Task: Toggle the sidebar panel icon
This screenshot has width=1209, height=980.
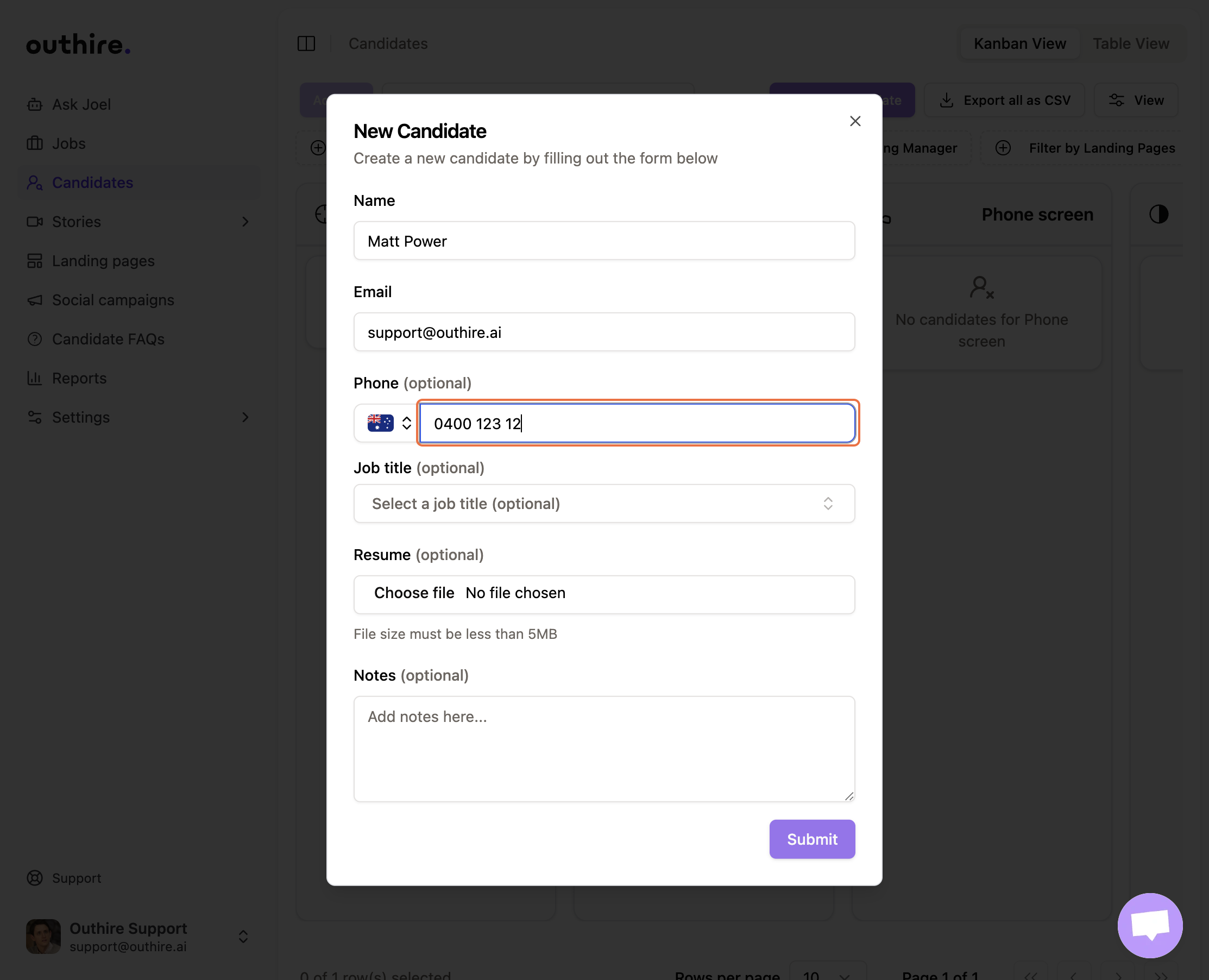Action: pos(306,43)
